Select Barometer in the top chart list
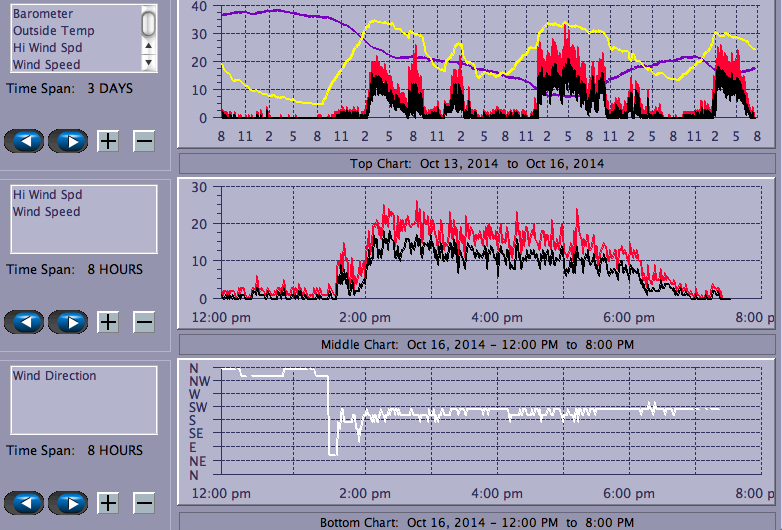The height and width of the screenshot is (530, 782). click(x=43, y=15)
